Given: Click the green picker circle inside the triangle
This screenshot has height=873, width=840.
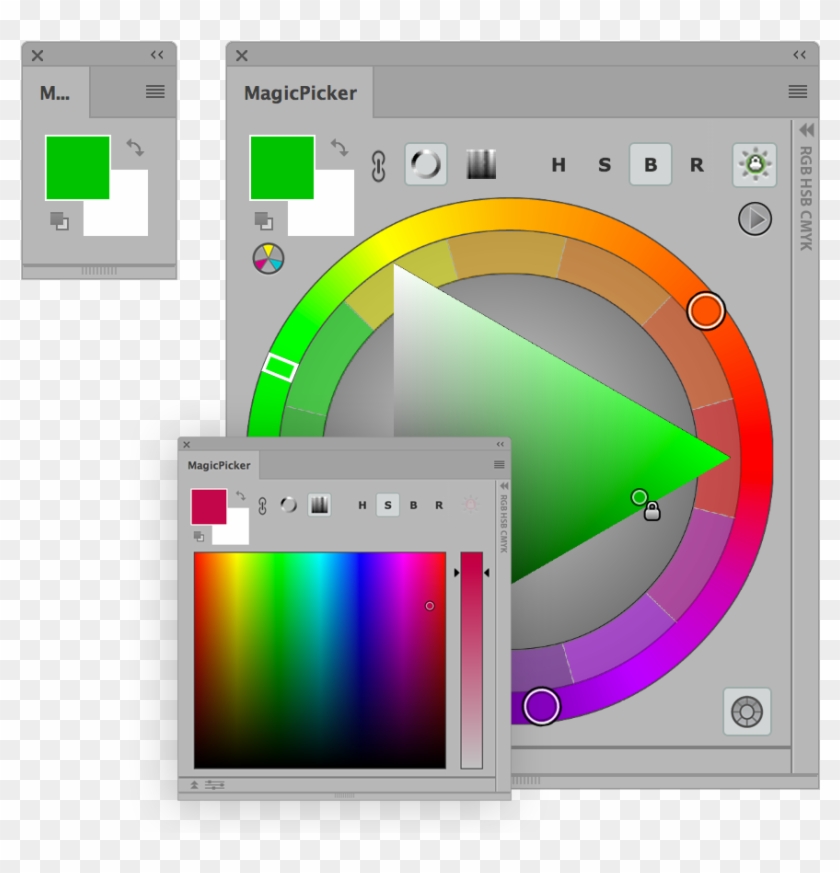Looking at the screenshot, I should click(x=639, y=497).
